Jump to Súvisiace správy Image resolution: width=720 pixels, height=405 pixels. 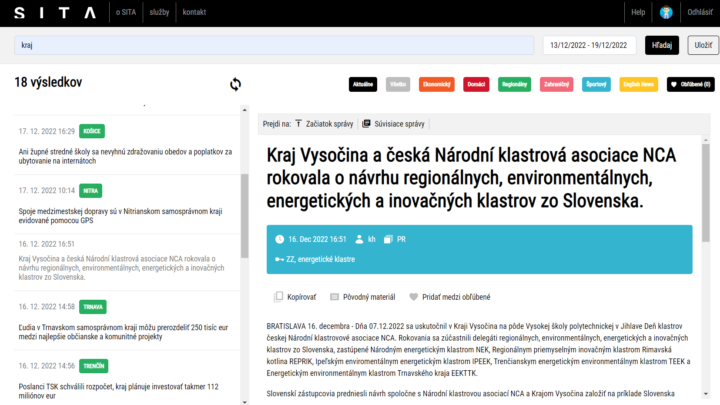click(399, 124)
